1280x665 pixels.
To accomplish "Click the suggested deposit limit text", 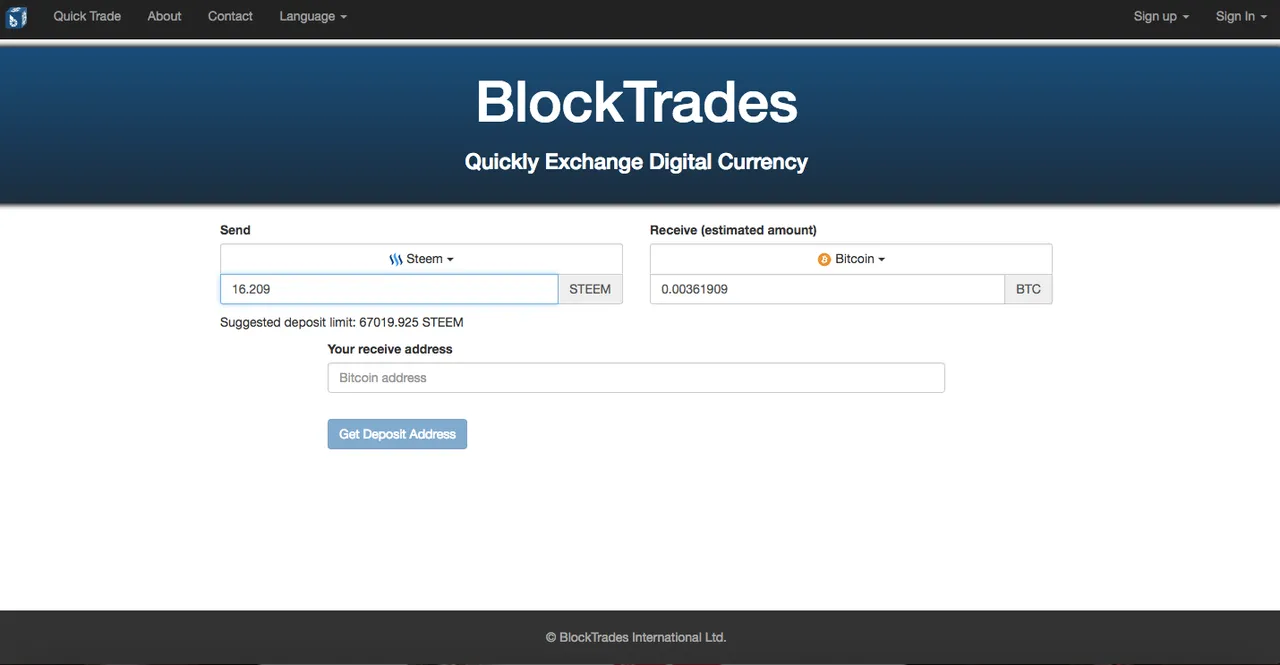I will pyautogui.click(x=342, y=322).
